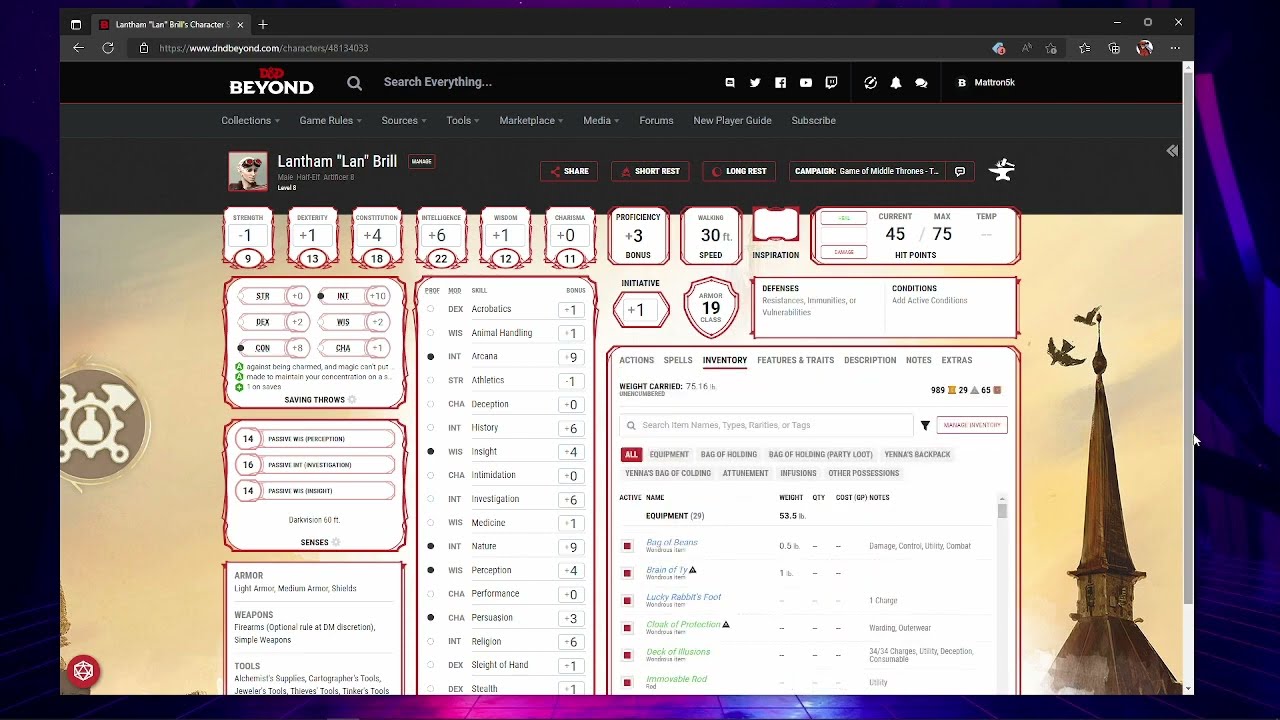Click the Share button

tap(569, 171)
